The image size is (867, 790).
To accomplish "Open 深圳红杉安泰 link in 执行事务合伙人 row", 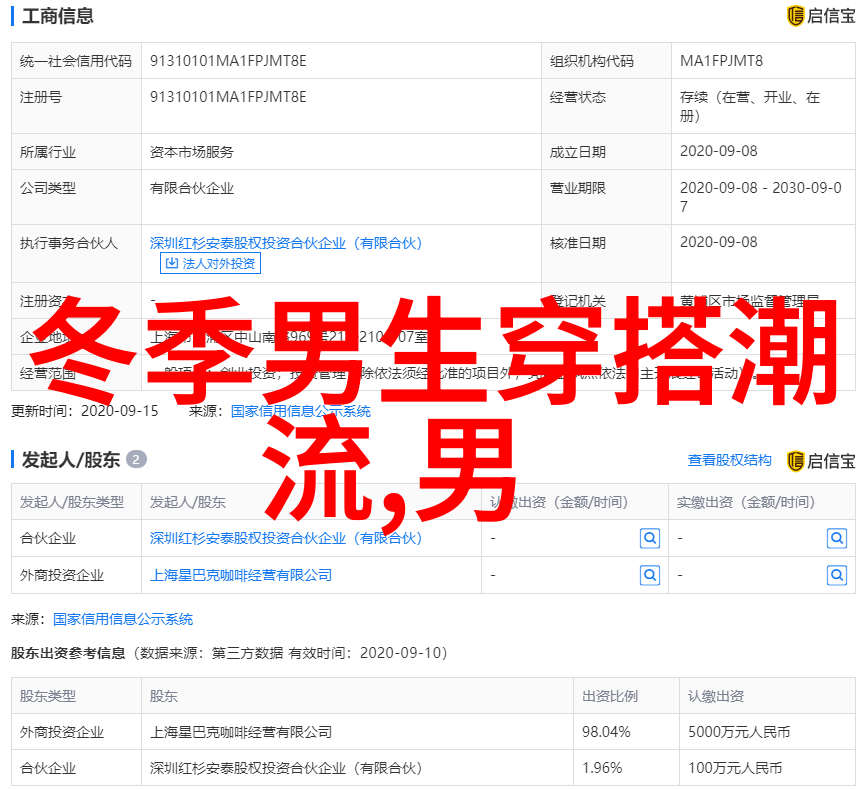I will click(286, 243).
